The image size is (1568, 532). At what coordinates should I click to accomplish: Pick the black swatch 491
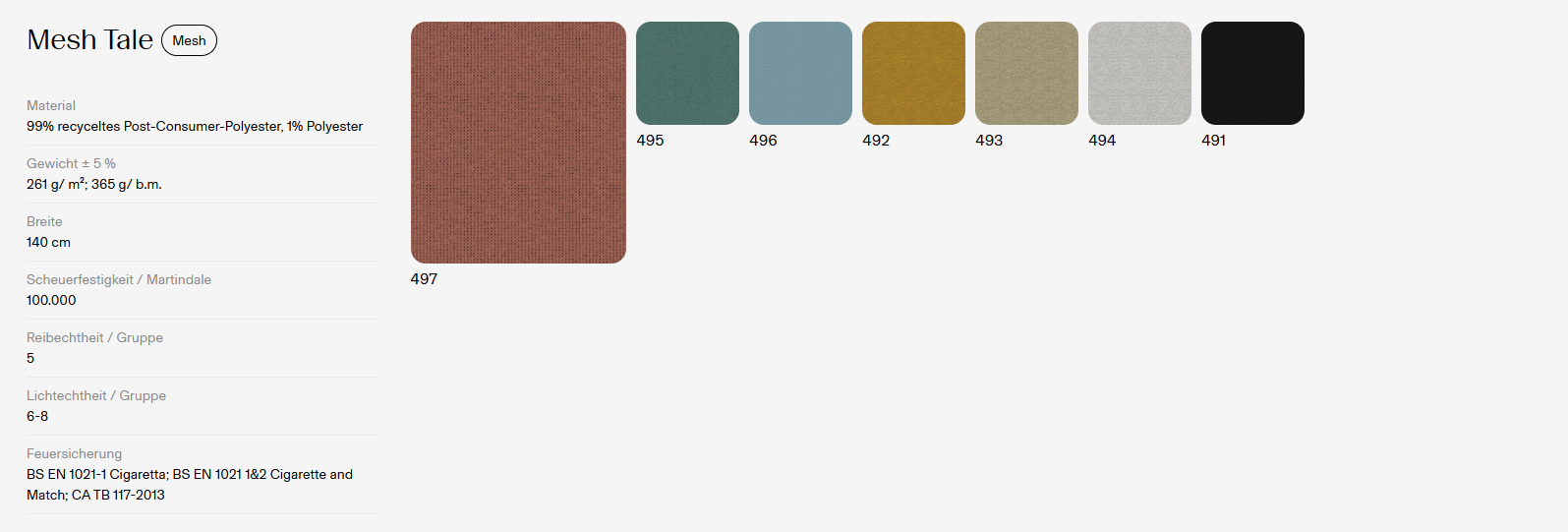click(x=1252, y=73)
